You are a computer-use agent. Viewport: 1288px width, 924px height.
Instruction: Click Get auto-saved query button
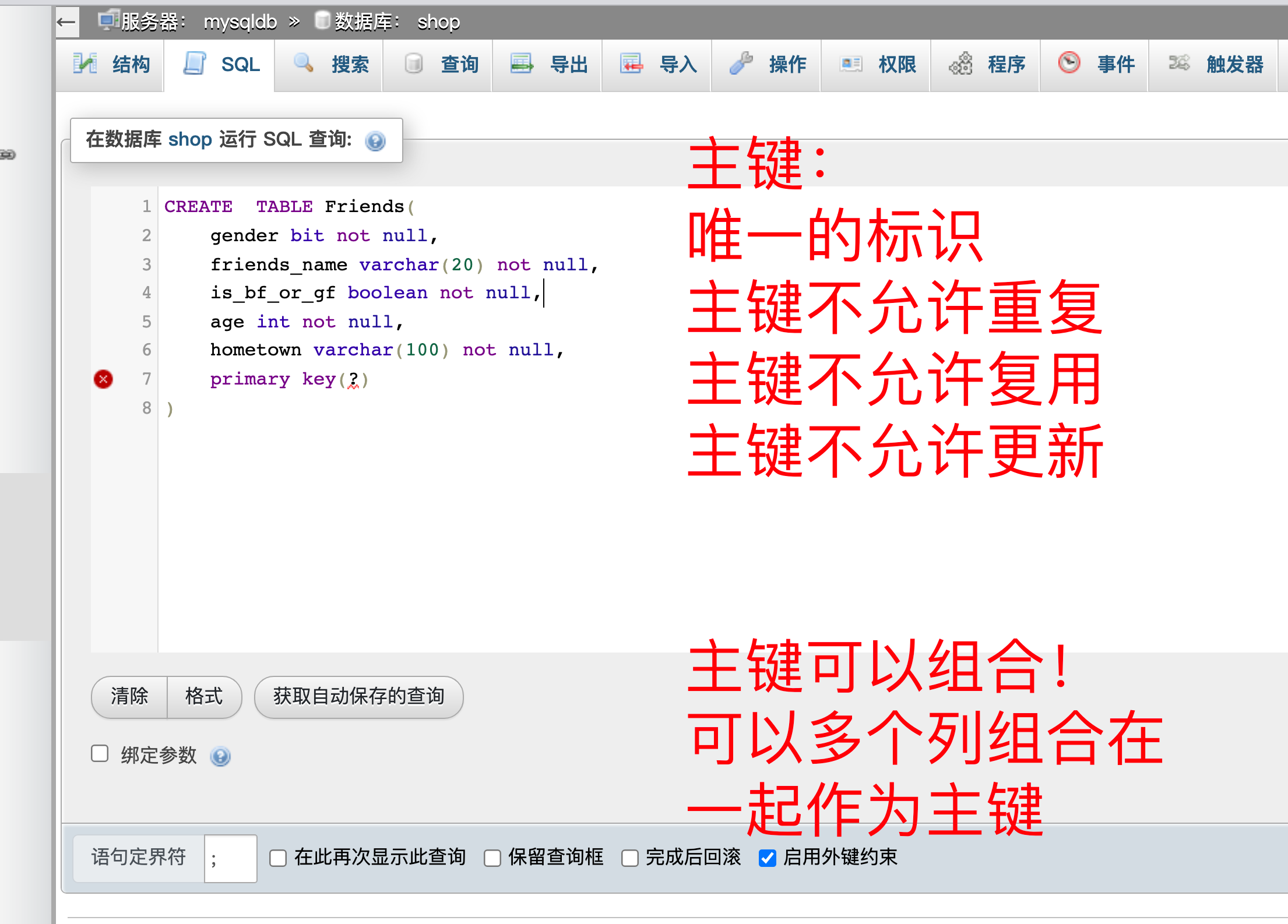[x=358, y=696]
